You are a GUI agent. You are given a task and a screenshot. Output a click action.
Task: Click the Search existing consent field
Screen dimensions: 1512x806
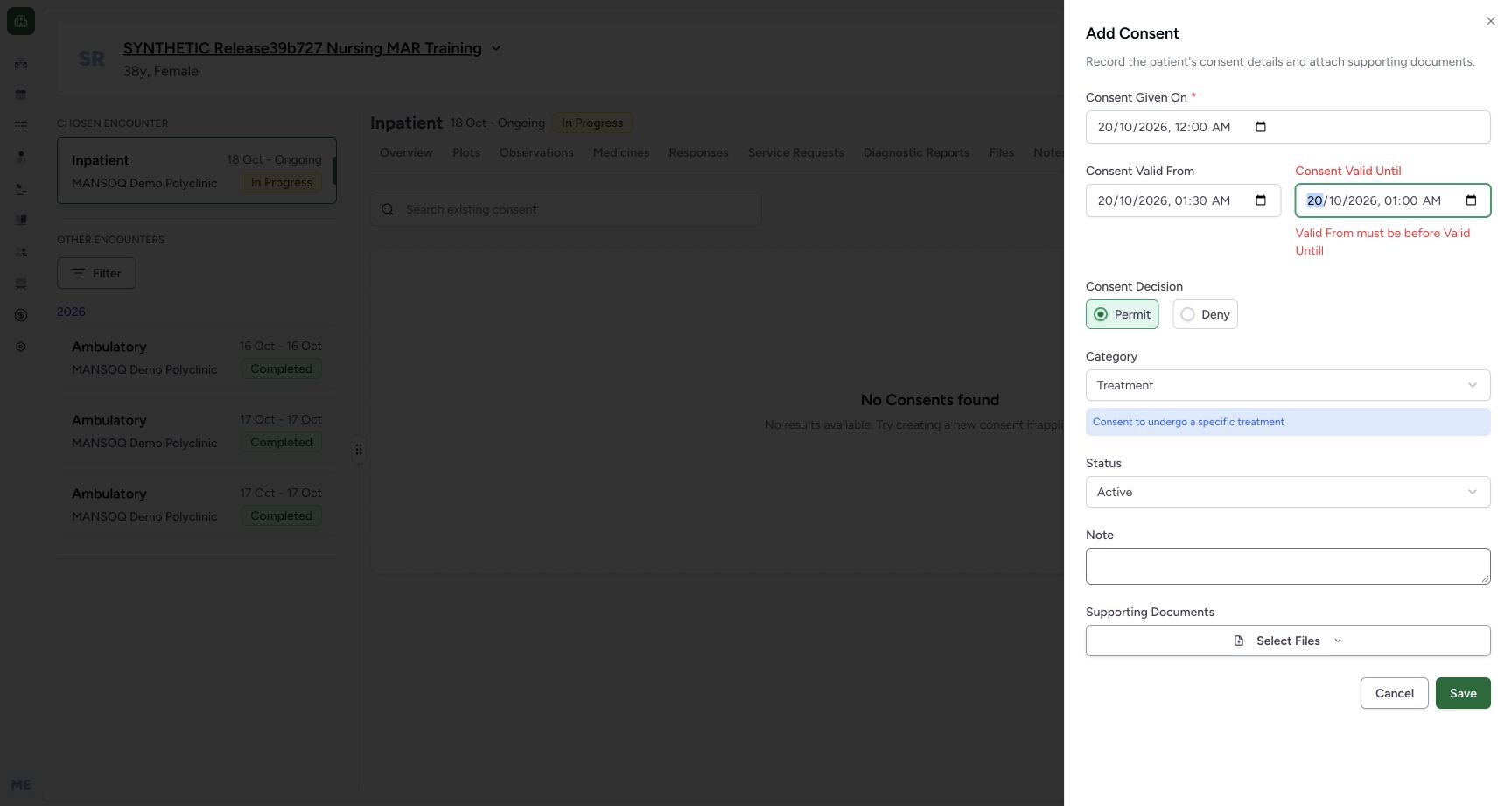pos(566,209)
